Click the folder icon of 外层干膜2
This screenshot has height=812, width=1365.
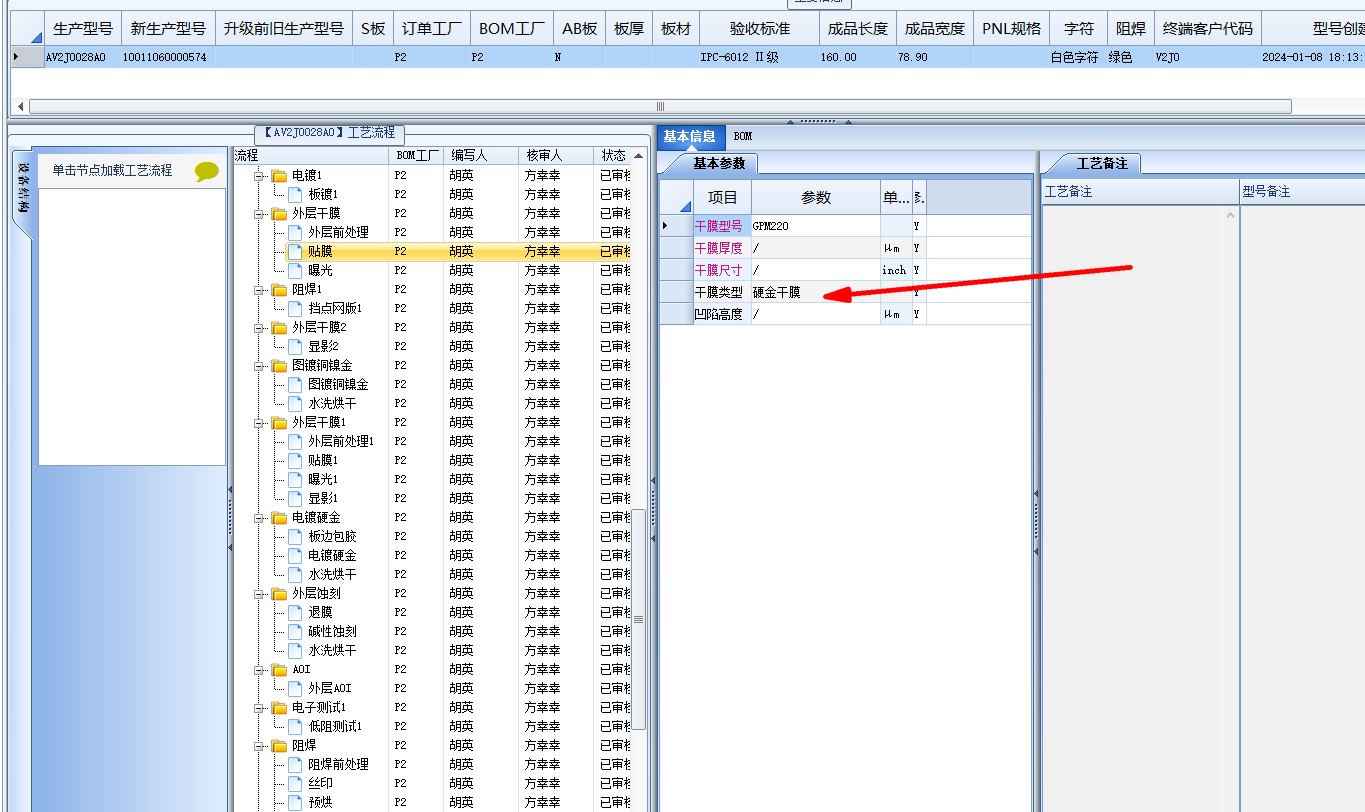[279, 327]
